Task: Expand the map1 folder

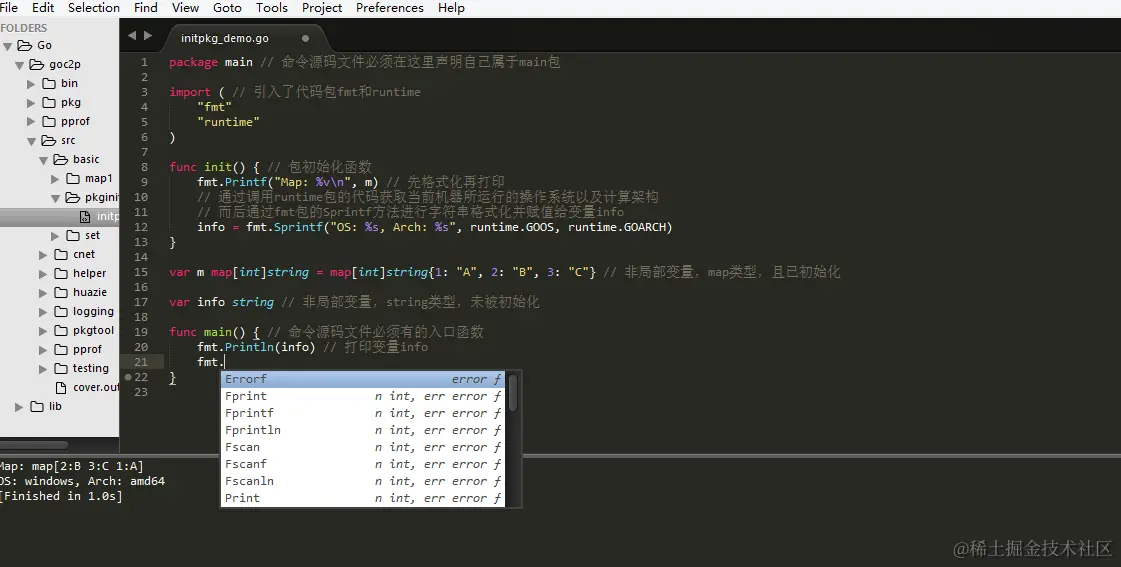Action: point(55,179)
